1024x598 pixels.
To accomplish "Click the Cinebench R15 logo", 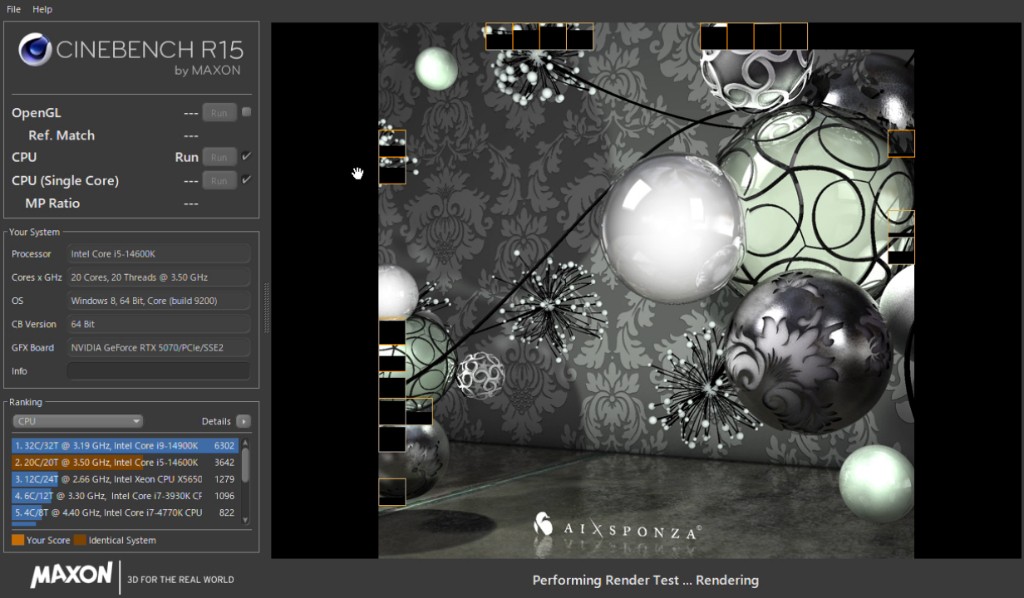I will tap(131, 55).
